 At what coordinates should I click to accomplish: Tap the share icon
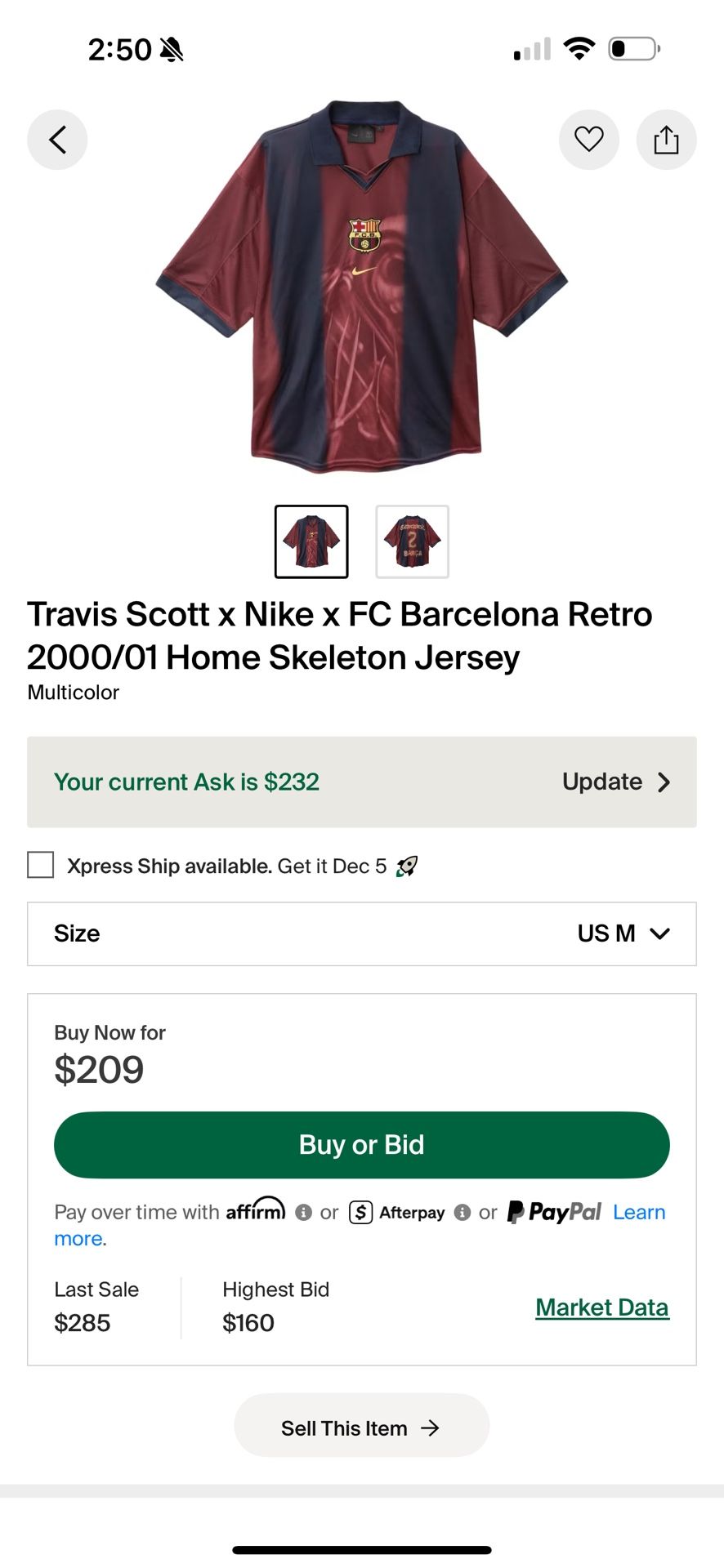[x=666, y=140]
